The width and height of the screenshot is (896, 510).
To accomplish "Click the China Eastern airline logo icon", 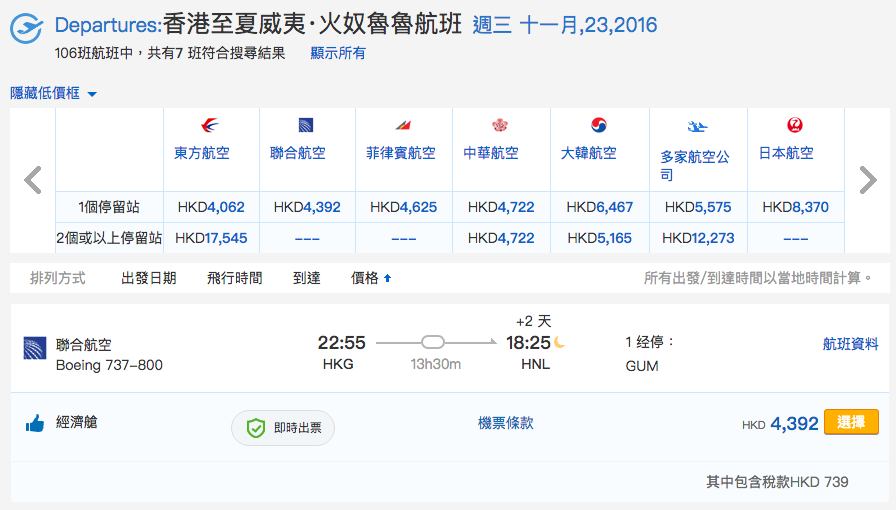I will (210, 125).
